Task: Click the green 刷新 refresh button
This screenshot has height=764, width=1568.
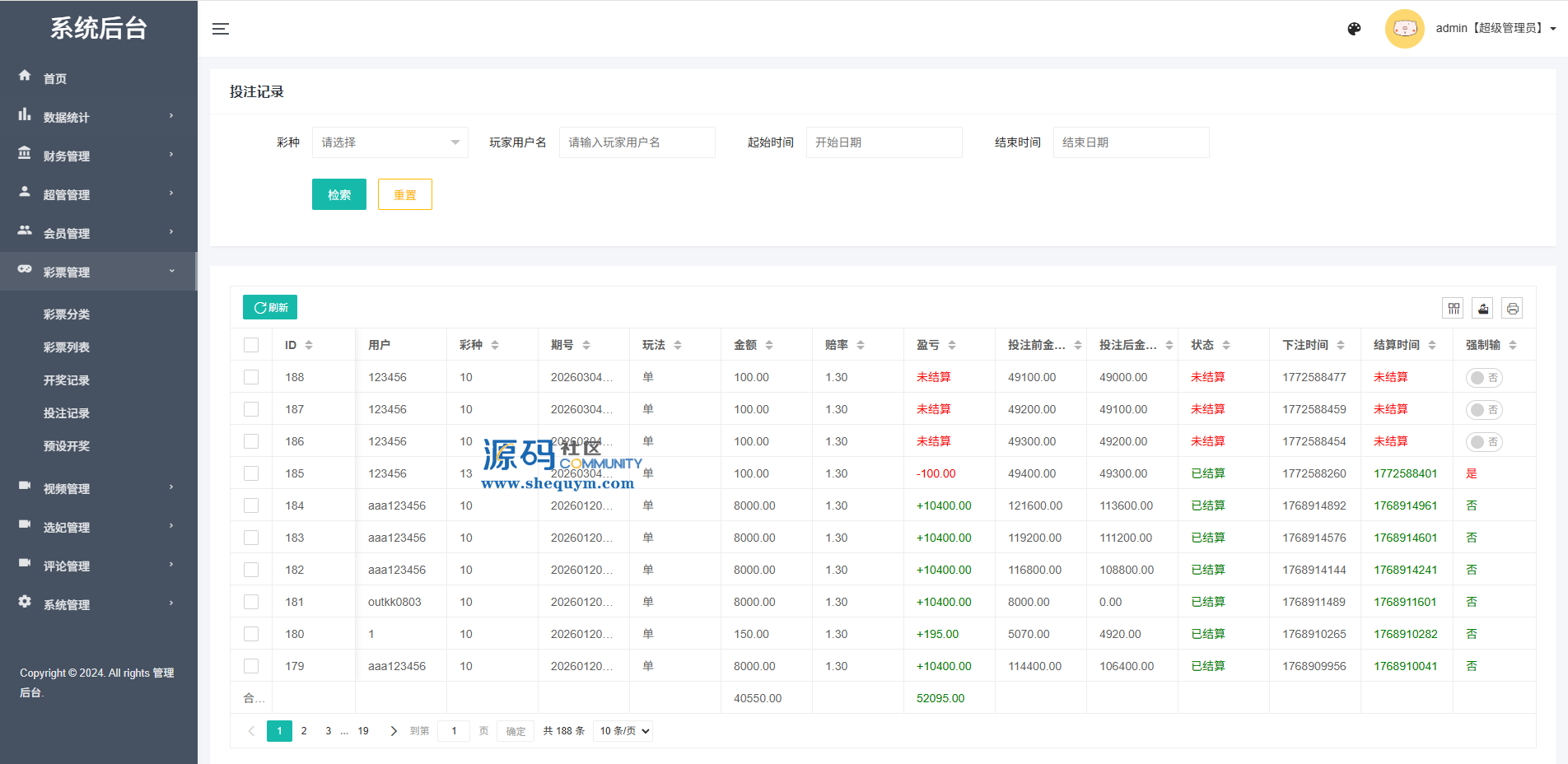Action: 270,307
